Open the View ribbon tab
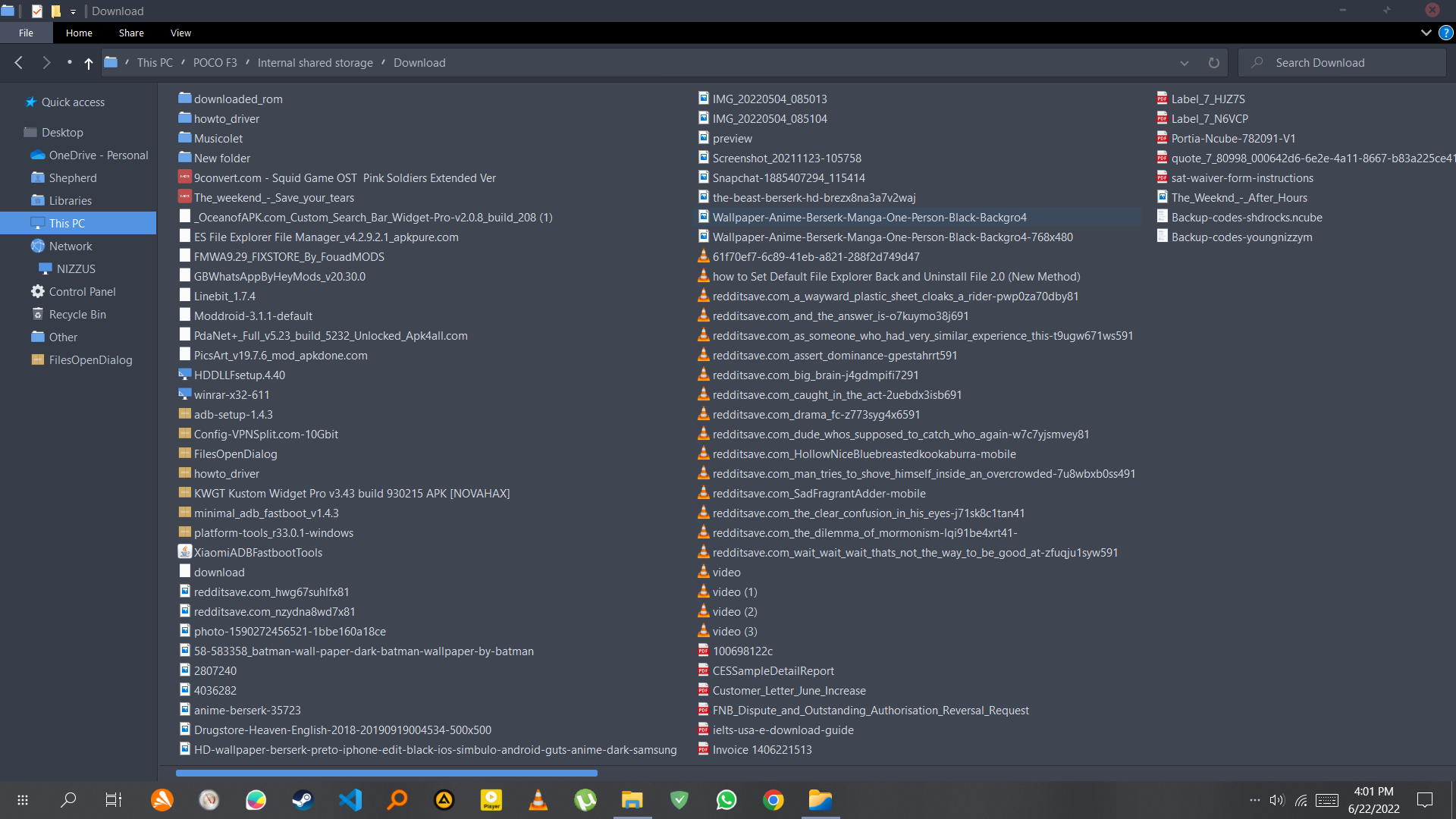The image size is (1456, 819). (x=180, y=33)
